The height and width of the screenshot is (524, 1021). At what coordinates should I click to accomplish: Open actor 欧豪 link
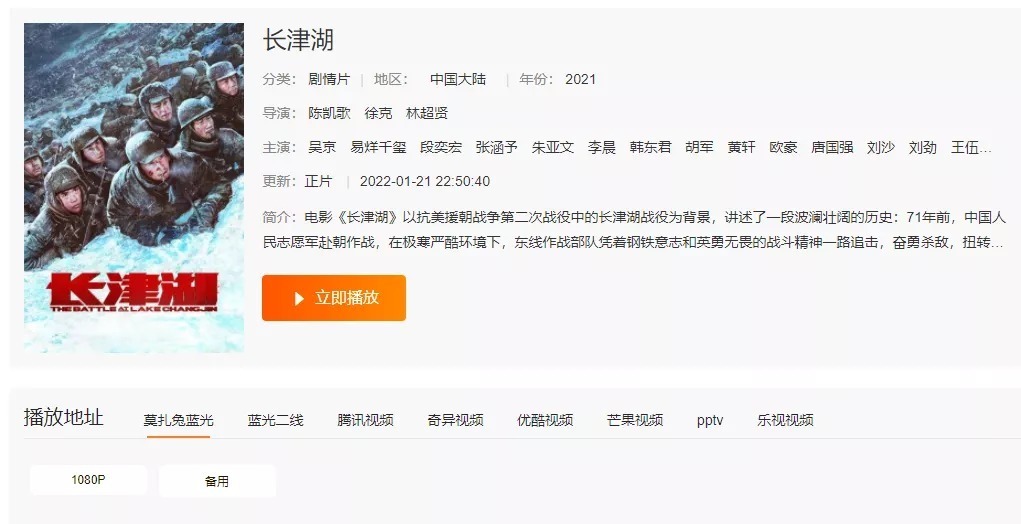point(783,147)
